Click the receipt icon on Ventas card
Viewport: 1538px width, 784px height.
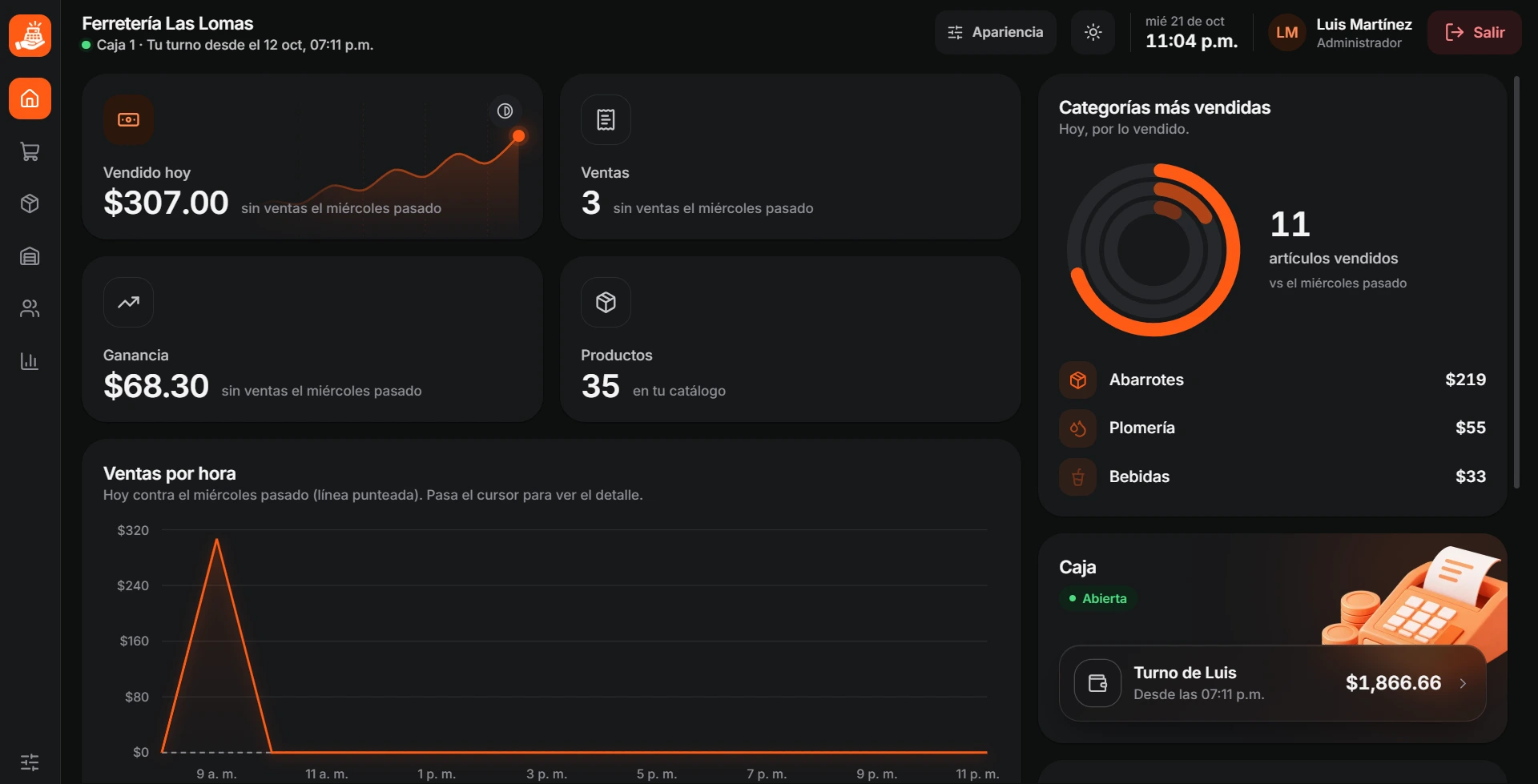(x=606, y=120)
